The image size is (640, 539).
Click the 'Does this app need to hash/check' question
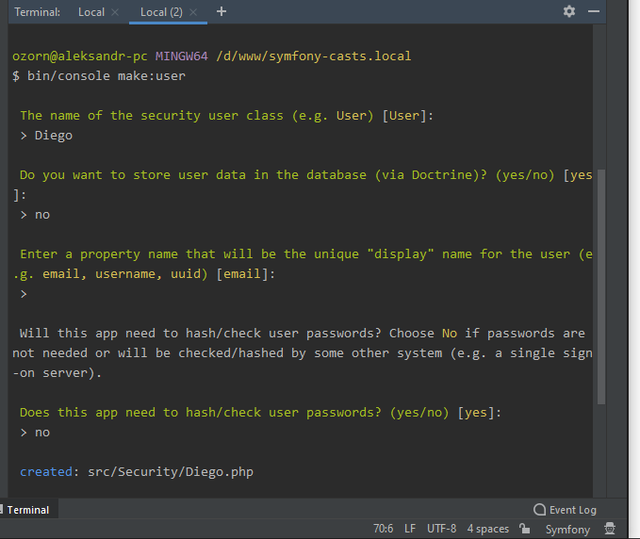[x=260, y=413]
